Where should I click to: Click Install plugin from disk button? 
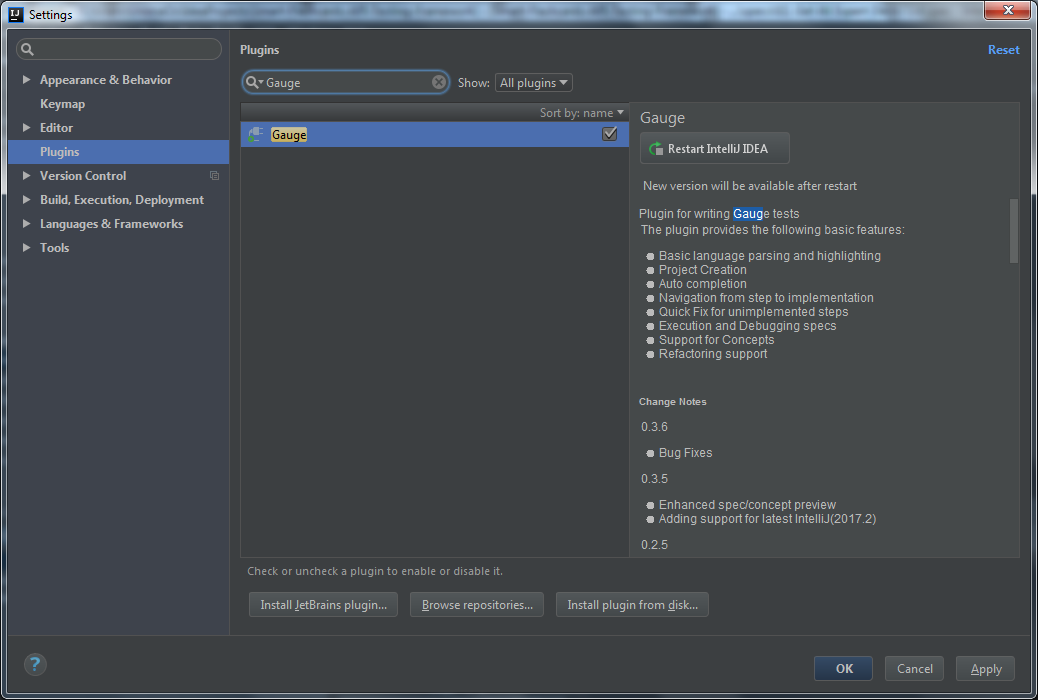[x=632, y=605]
